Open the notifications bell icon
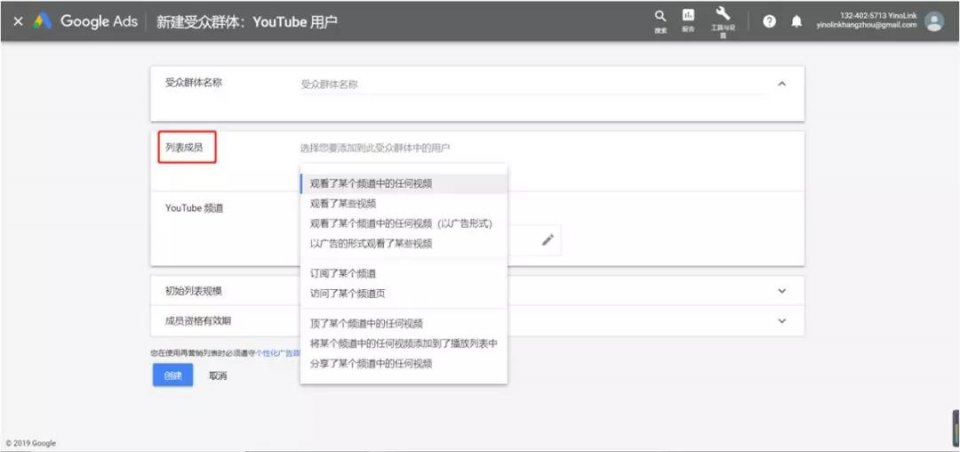Screen dimensions: 960x452 pos(797,22)
